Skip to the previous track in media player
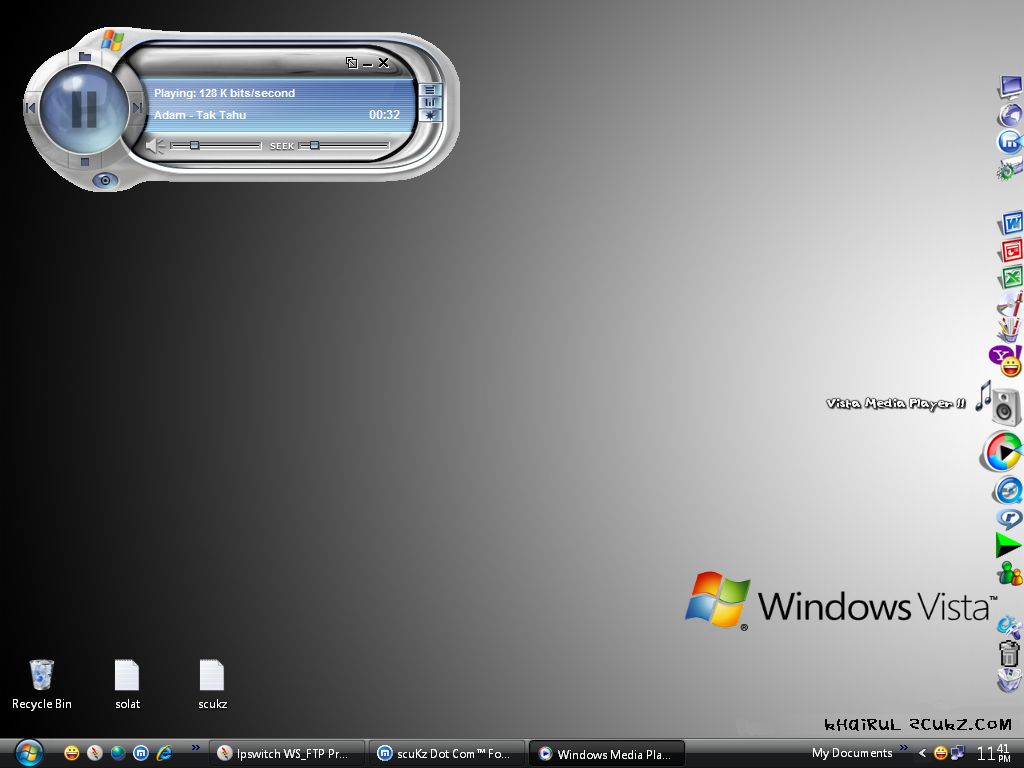 pyautogui.click(x=30, y=107)
